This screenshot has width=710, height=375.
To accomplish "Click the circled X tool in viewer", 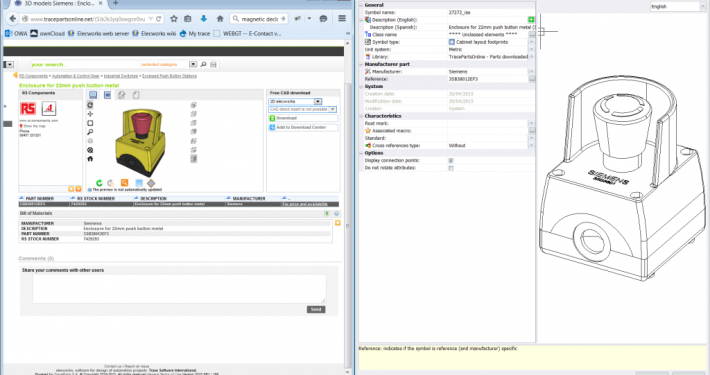I will (90, 150).
